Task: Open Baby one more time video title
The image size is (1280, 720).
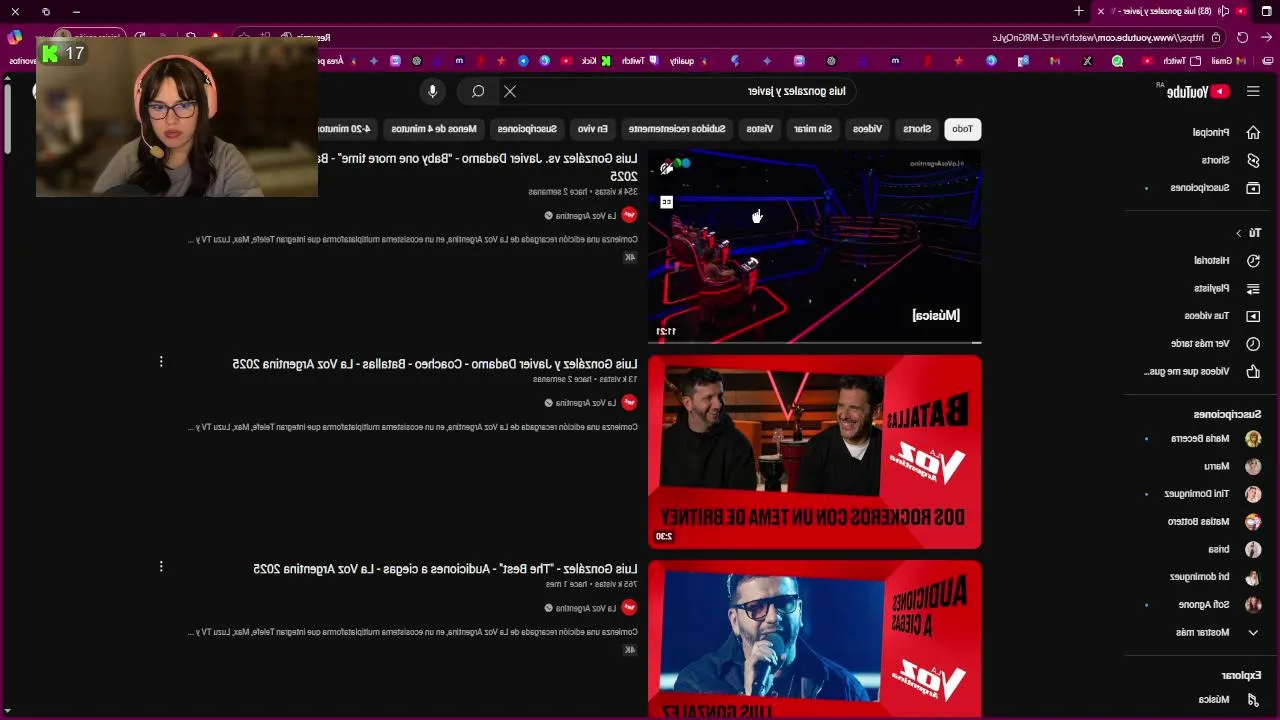Action: click(x=478, y=167)
